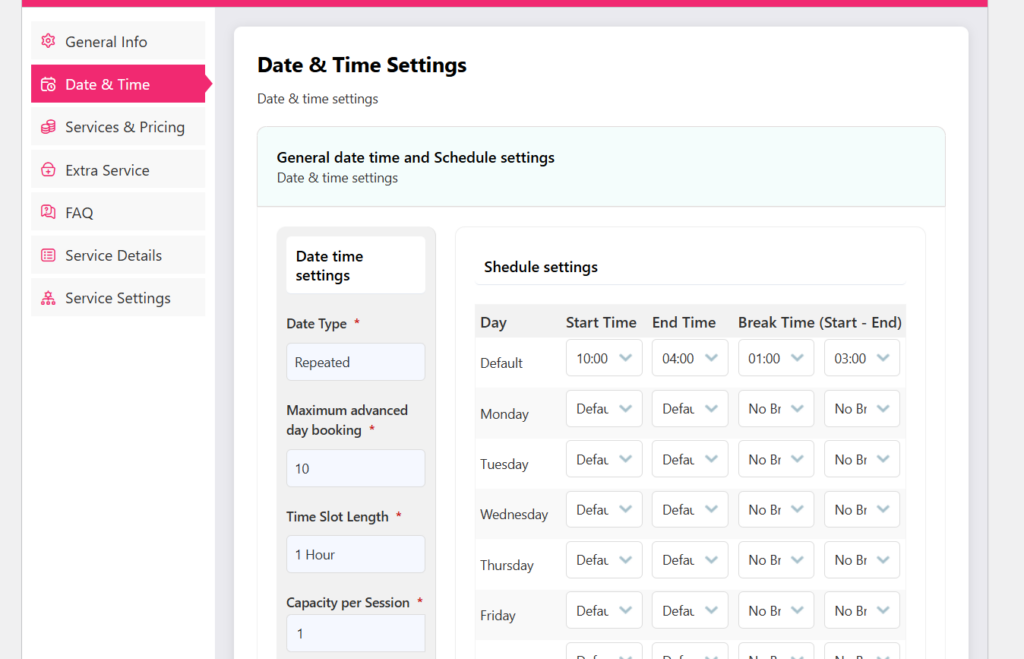Open Monday break end dropdown
This screenshot has width=1024, height=659.
pos(862,409)
